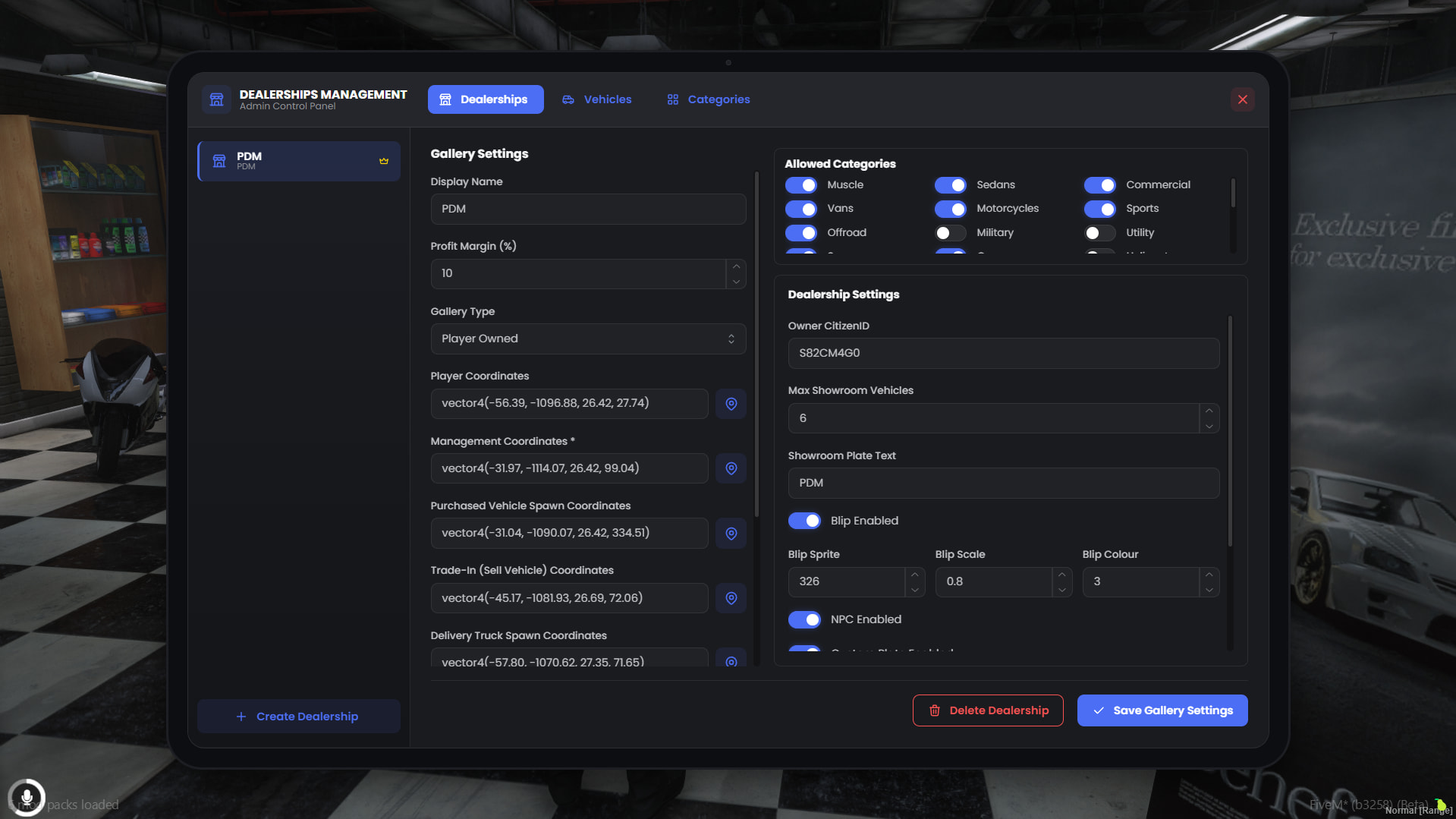Open the Categories tab
The height and width of the screenshot is (819, 1456).
click(x=709, y=99)
